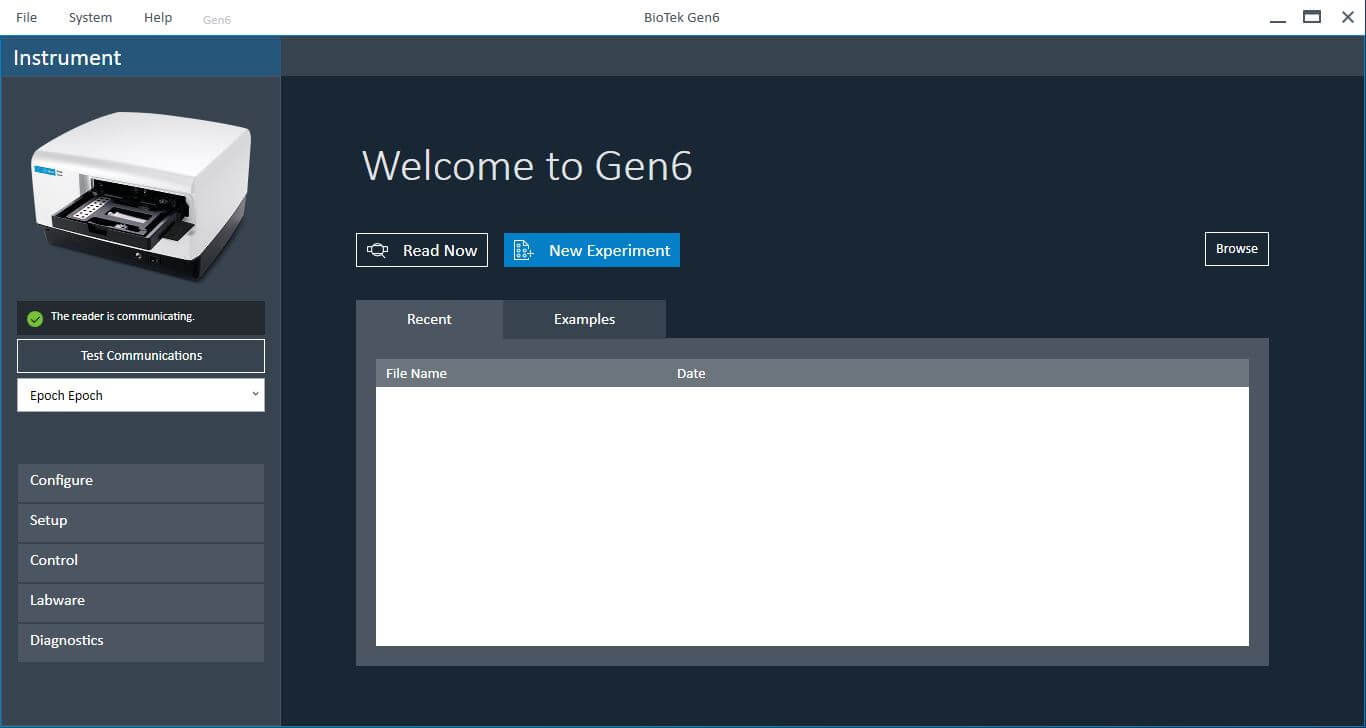Viewport: 1366px width, 728px height.
Task: Click the green communication status checkmark
Action: pos(35,318)
